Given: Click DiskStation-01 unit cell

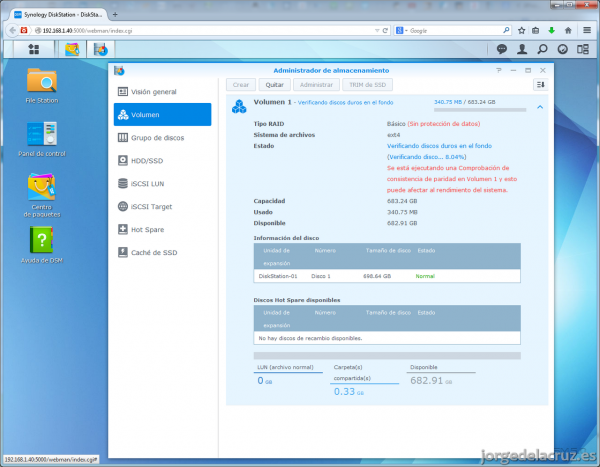Looking at the screenshot, I should 278,276.
